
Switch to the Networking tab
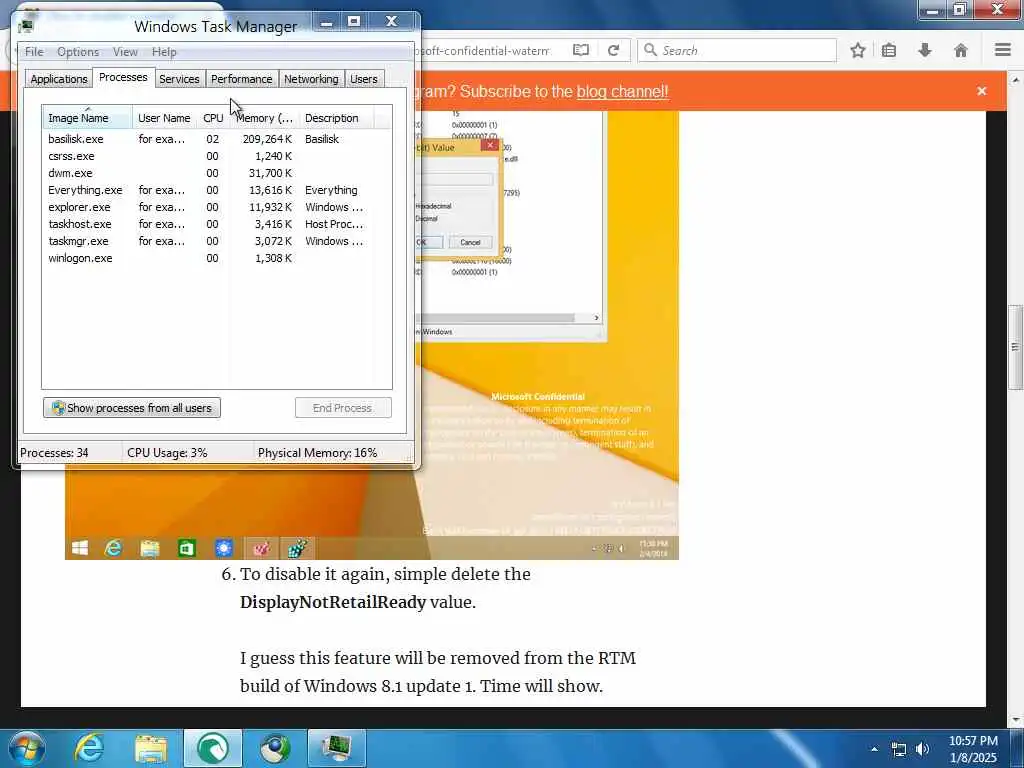point(311,79)
